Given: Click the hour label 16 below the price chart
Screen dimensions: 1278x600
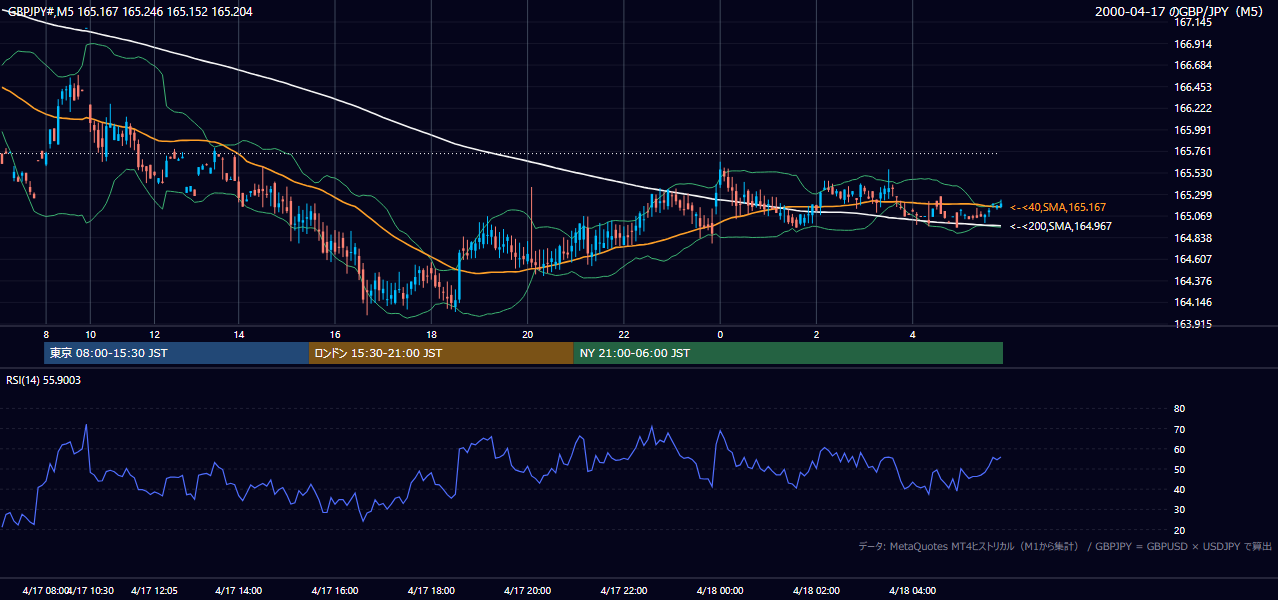Looking at the screenshot, I should (335, 334).
